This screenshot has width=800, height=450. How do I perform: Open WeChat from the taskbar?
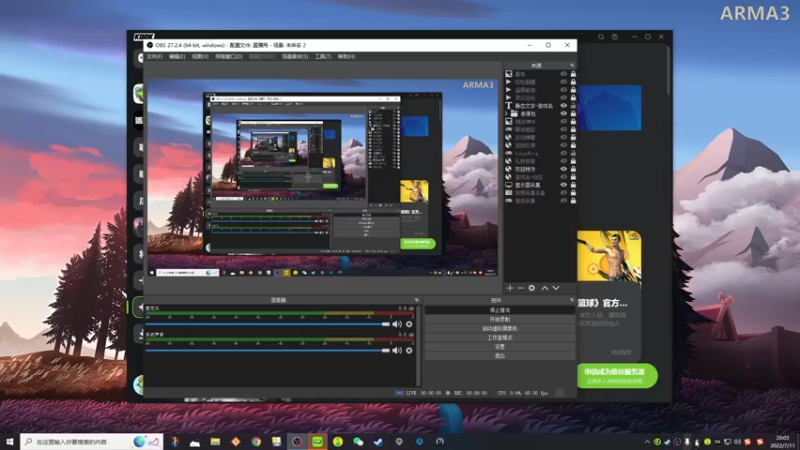358,441
